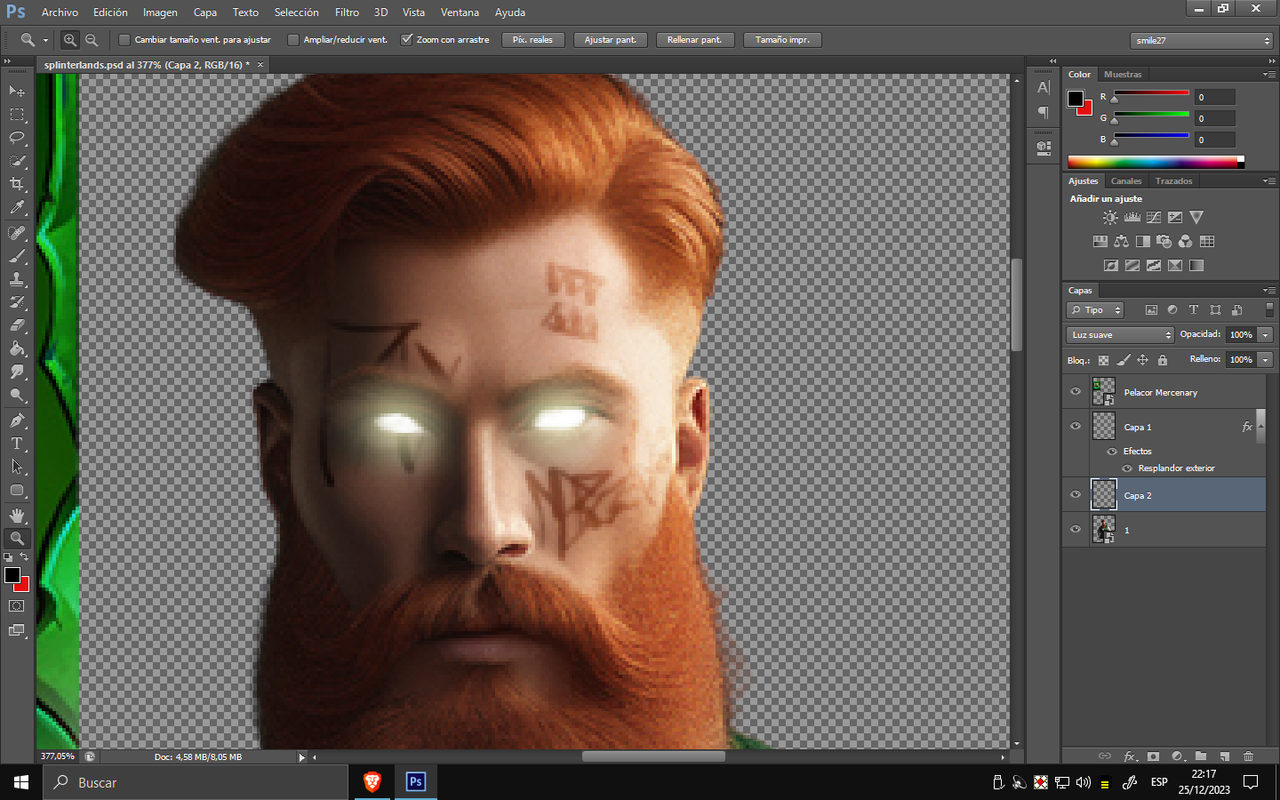Select the Zoom In mode icon
The height and width of the screenshot is (800, 1280).
point(70,40)
